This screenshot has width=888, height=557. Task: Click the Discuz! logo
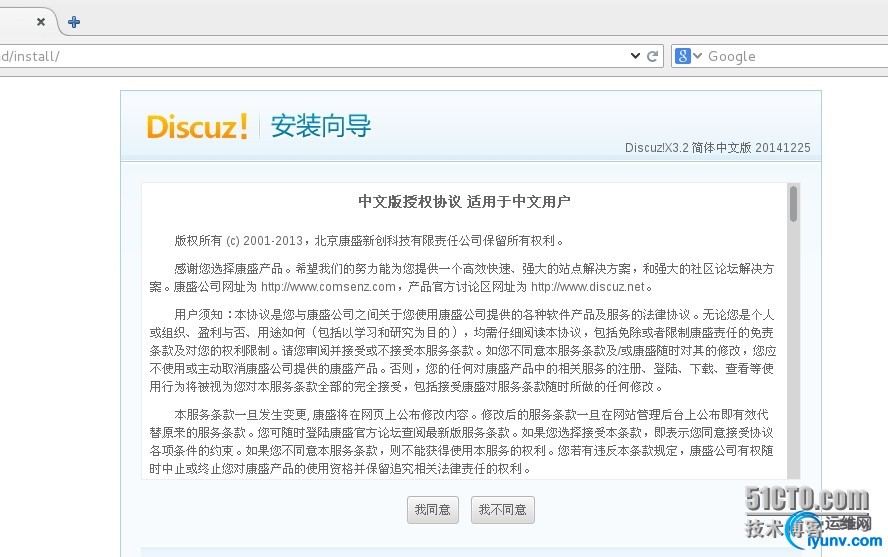(x=197, y=126)
